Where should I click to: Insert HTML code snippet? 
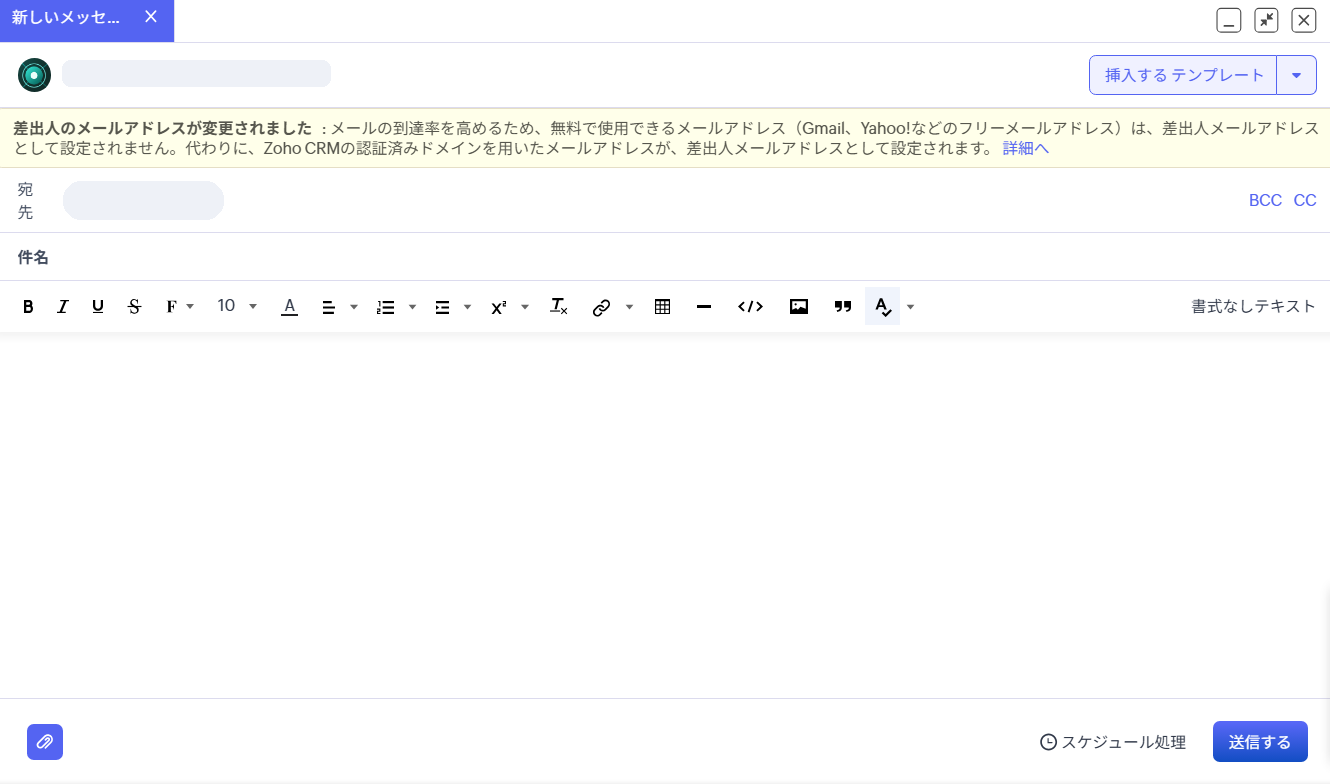pos(750,307)
